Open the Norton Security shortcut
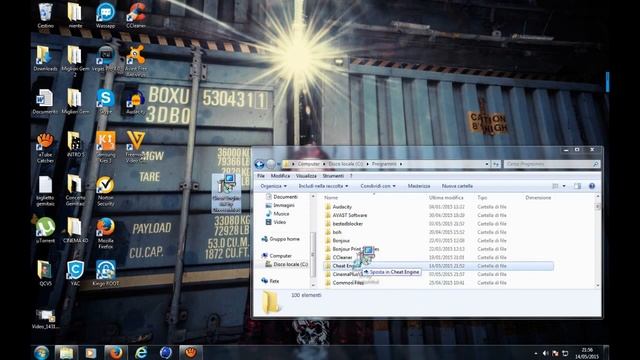The image size is (640, 360). click(105, 191)
